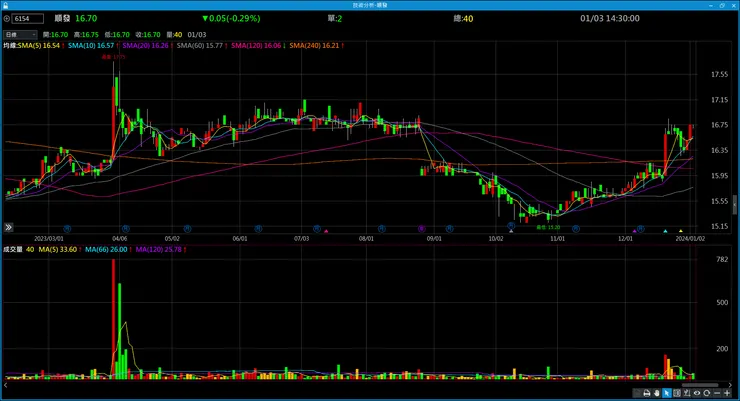Click the cyan triangle marker after 12/01
Viewport: 740px width, 401px height.
point(665,231)
